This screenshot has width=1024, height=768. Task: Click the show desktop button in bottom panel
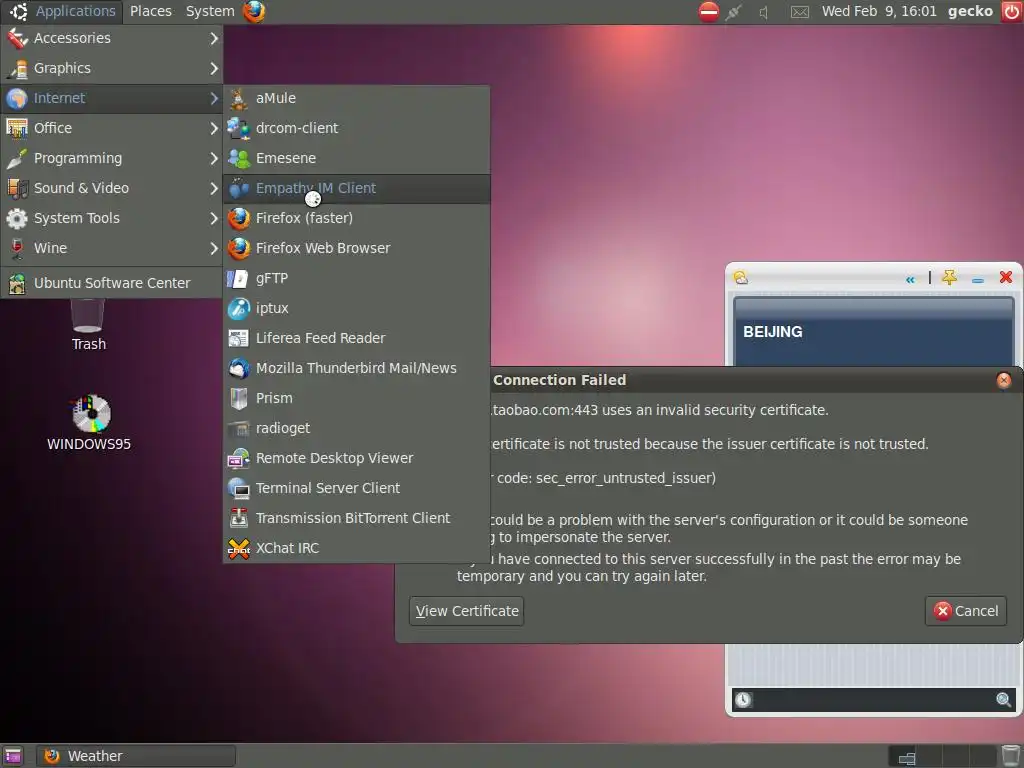[12, 756]
